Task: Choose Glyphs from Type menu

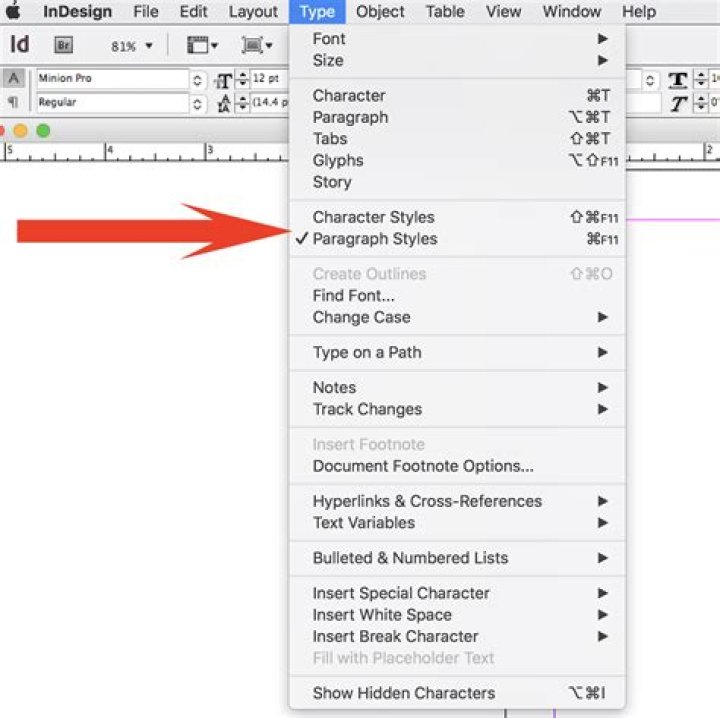Action: point(457,160)
